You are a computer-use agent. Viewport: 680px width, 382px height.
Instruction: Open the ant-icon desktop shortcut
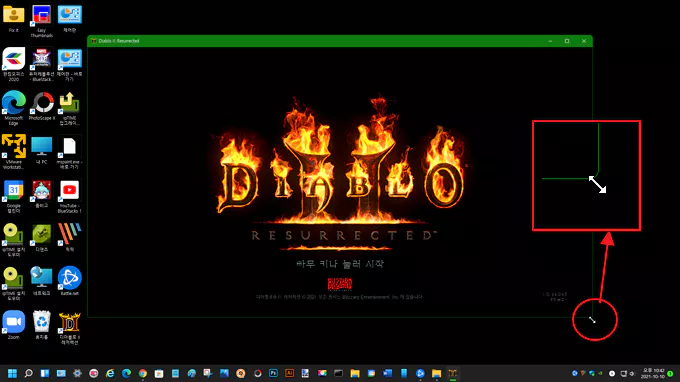[x=42, y=237]
